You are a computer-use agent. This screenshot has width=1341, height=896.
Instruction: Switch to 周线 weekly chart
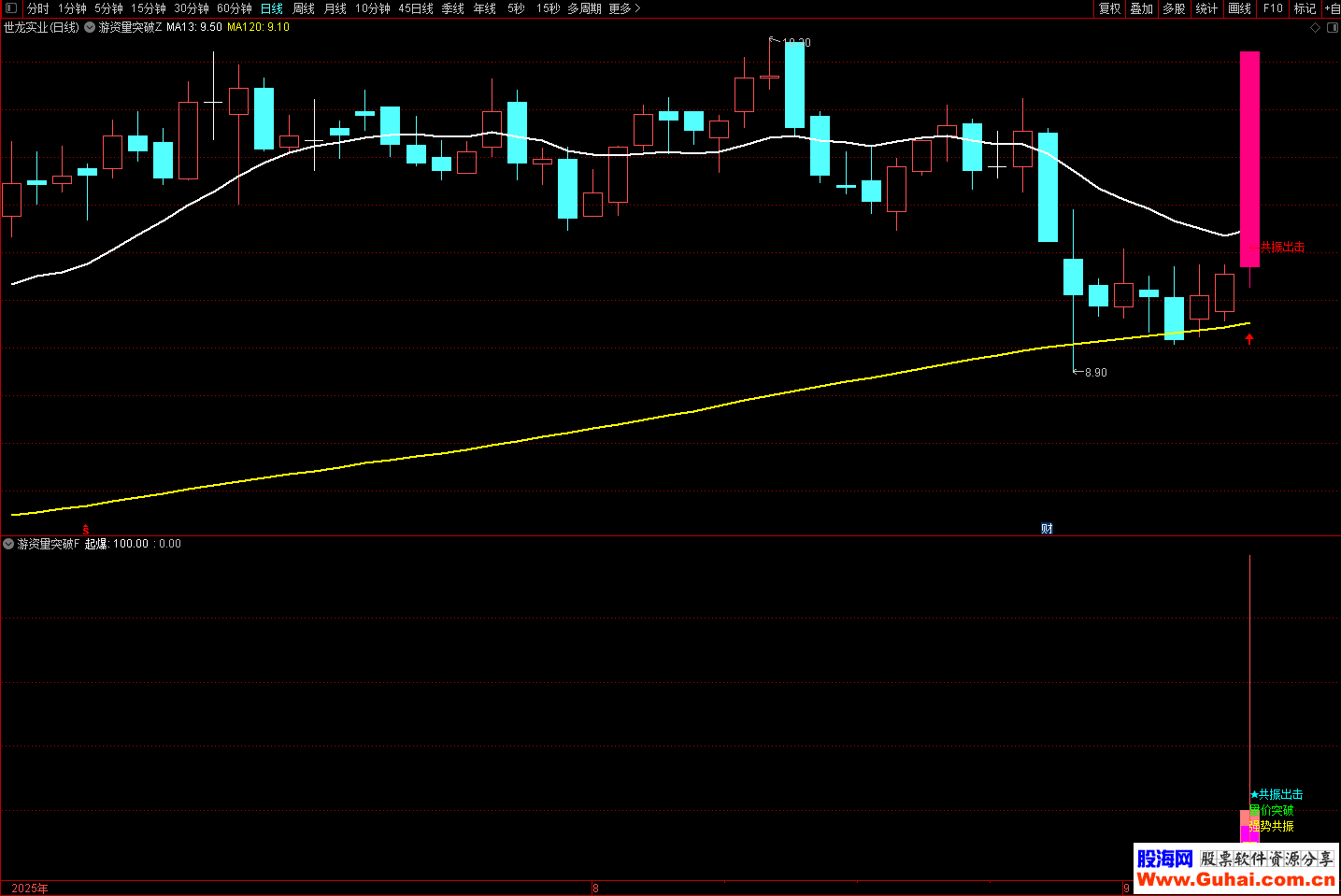coord(304,8)
